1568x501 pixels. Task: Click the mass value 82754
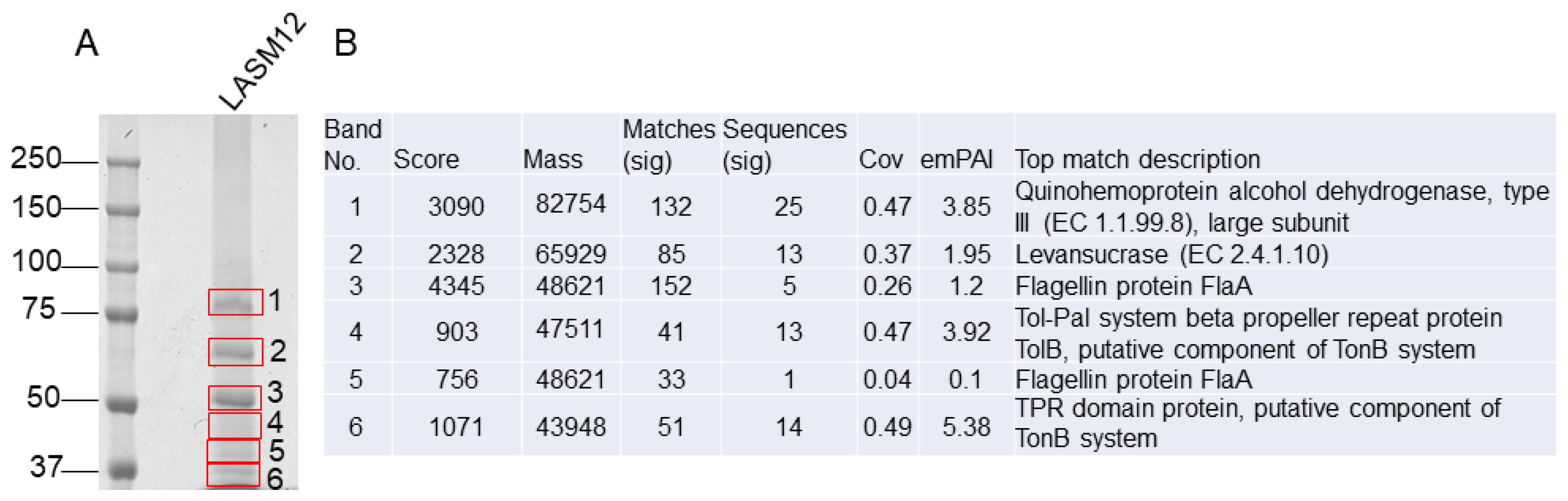pos(570,204)
